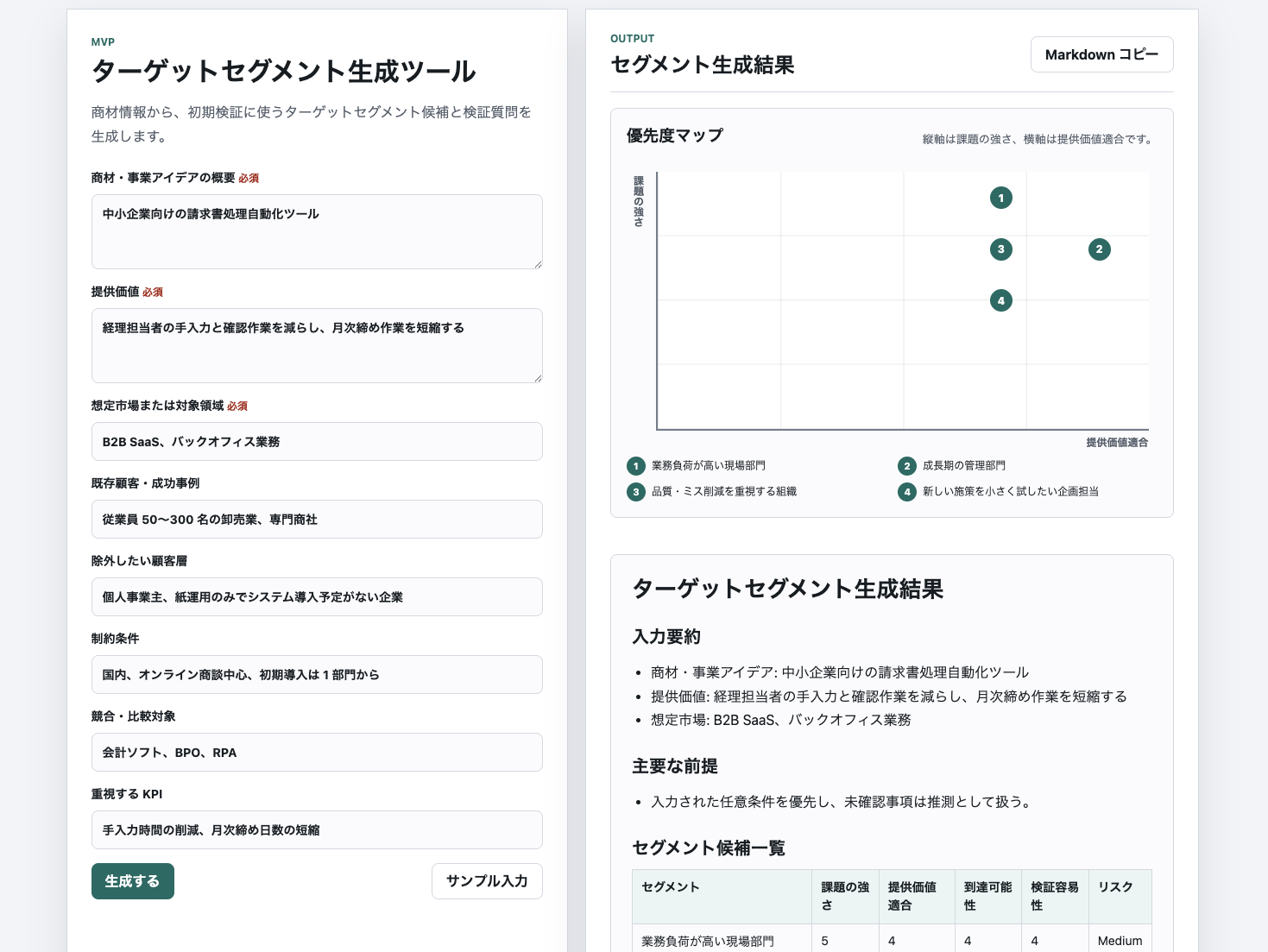The width and height of the screenshot is (1268, 952).
Task: Click legend badge 2 beside 成長期の管理部門
Action: tap(907, 466)
